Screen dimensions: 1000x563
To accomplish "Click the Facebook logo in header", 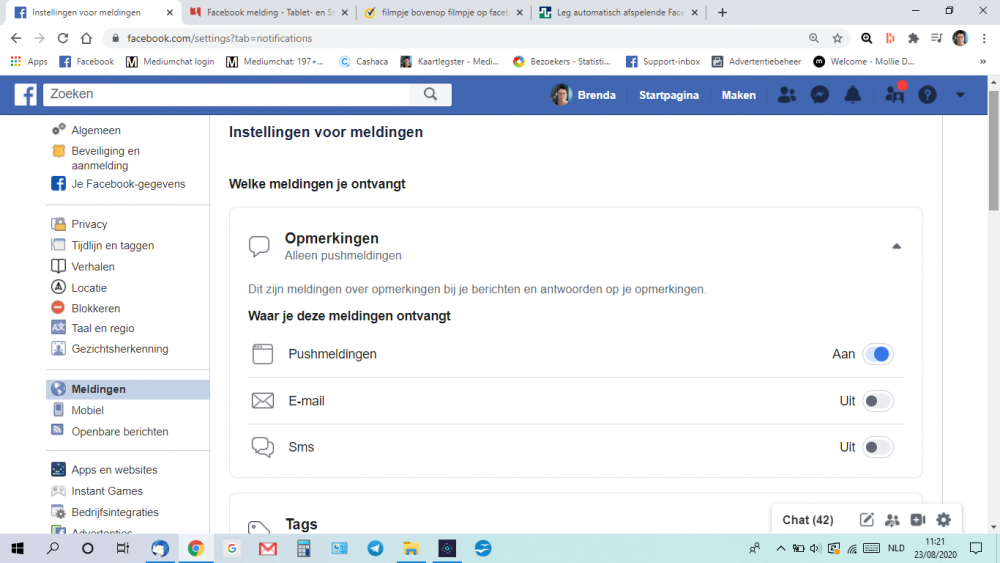I will [x=26, y=94].
